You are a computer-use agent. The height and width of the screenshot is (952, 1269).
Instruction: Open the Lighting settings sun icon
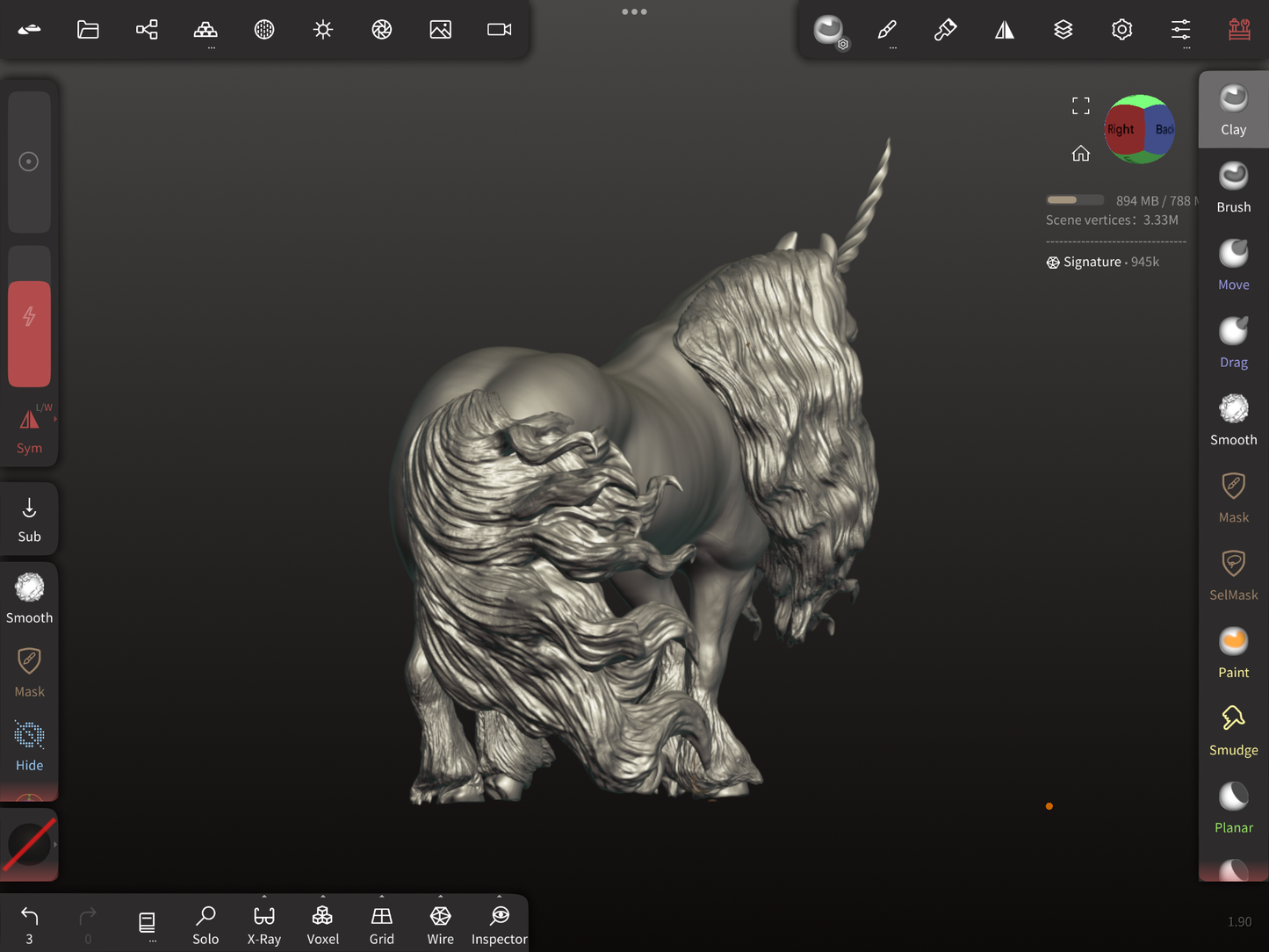point(323,30)
